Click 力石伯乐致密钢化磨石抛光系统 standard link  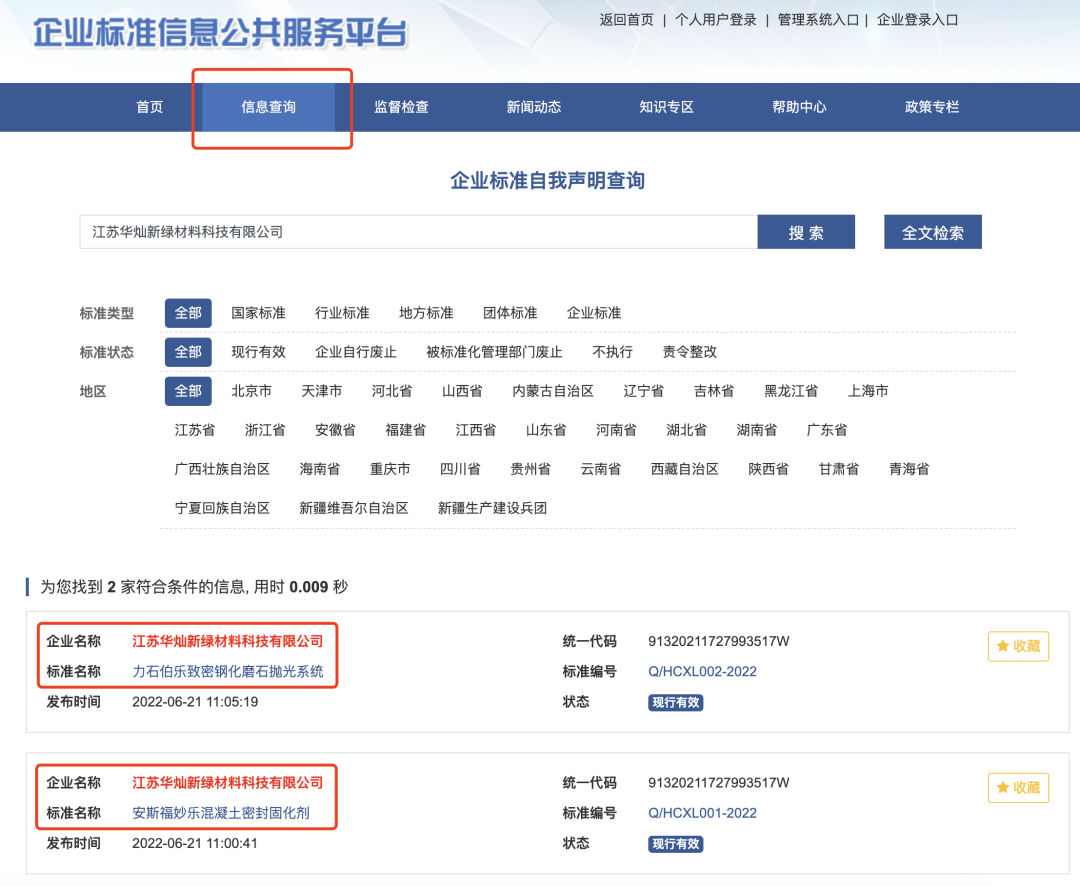[x=228, y=672]
